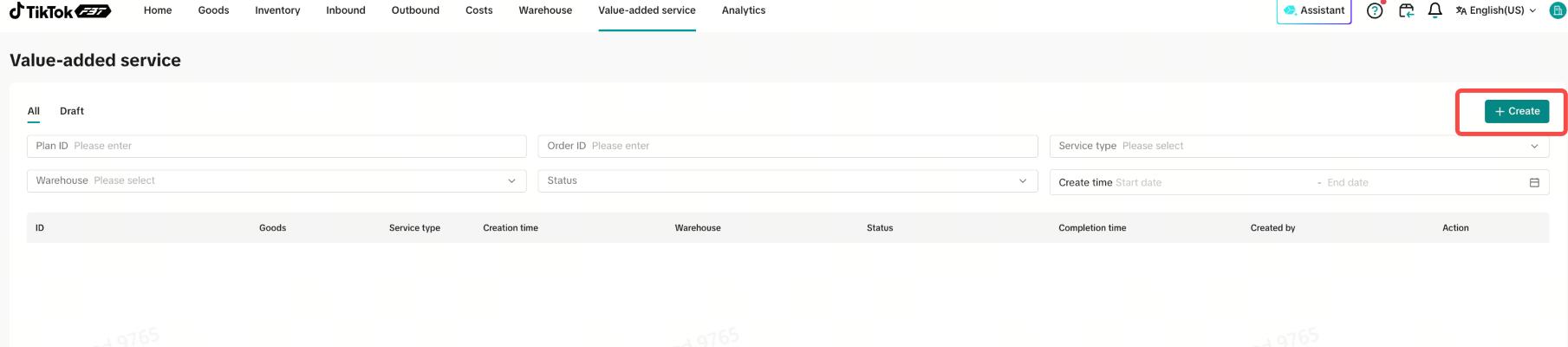Expand the Service type dropdown
This screenshot has height=347, width=1568.
click(x=1298, y=146)
